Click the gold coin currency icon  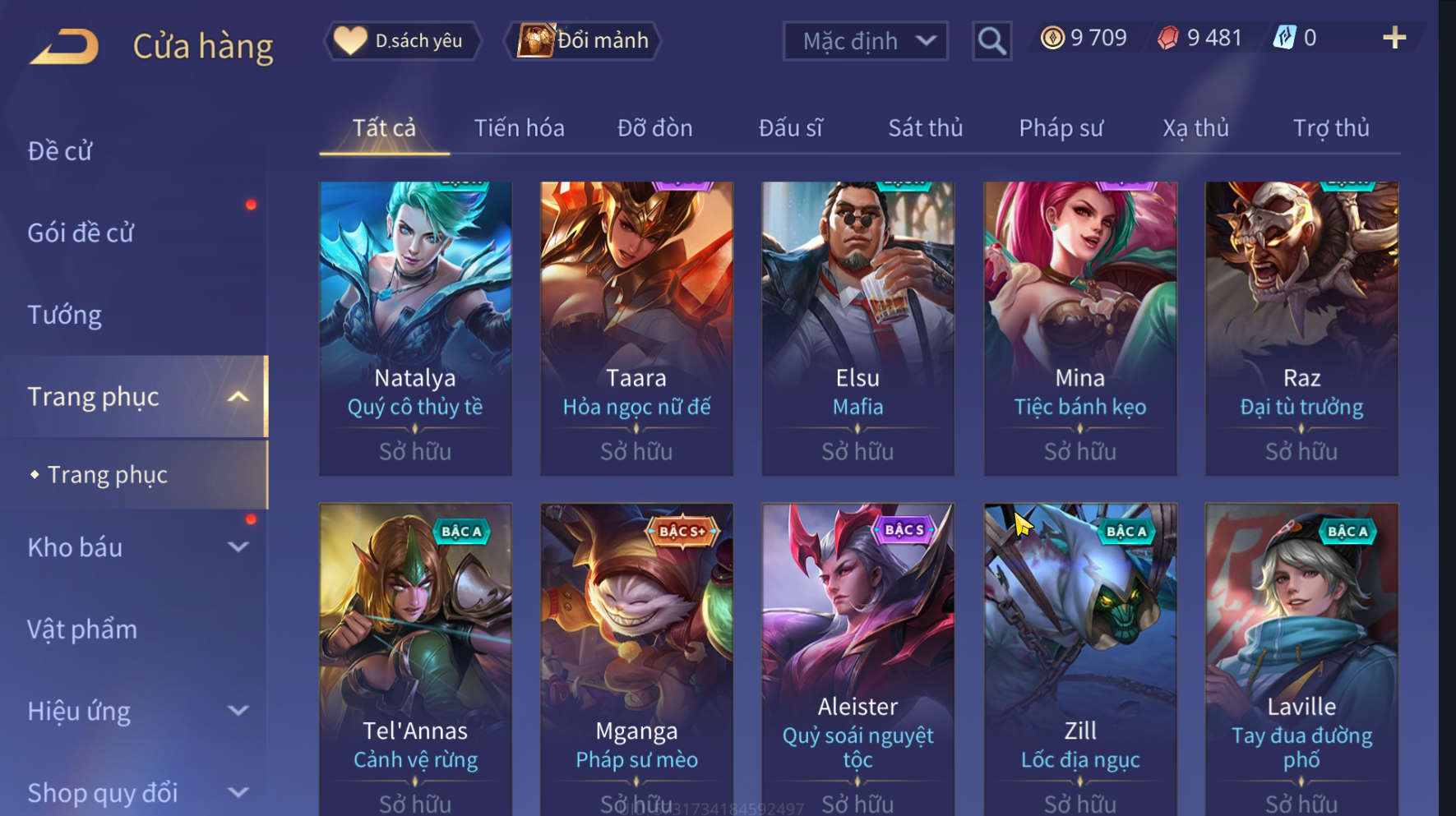coord(1052,38)
